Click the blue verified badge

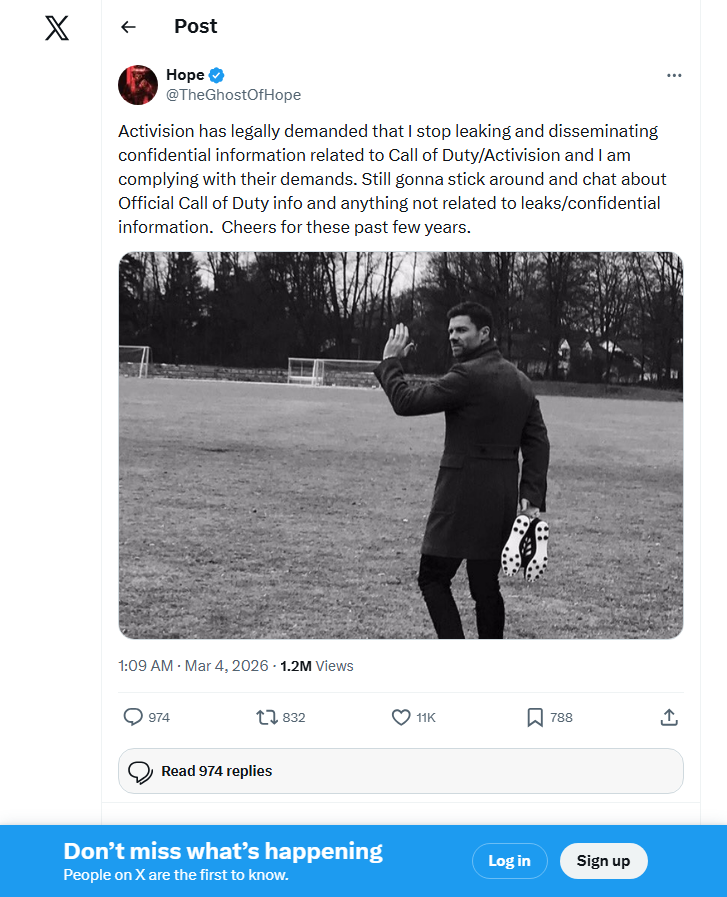pos(216,75)
